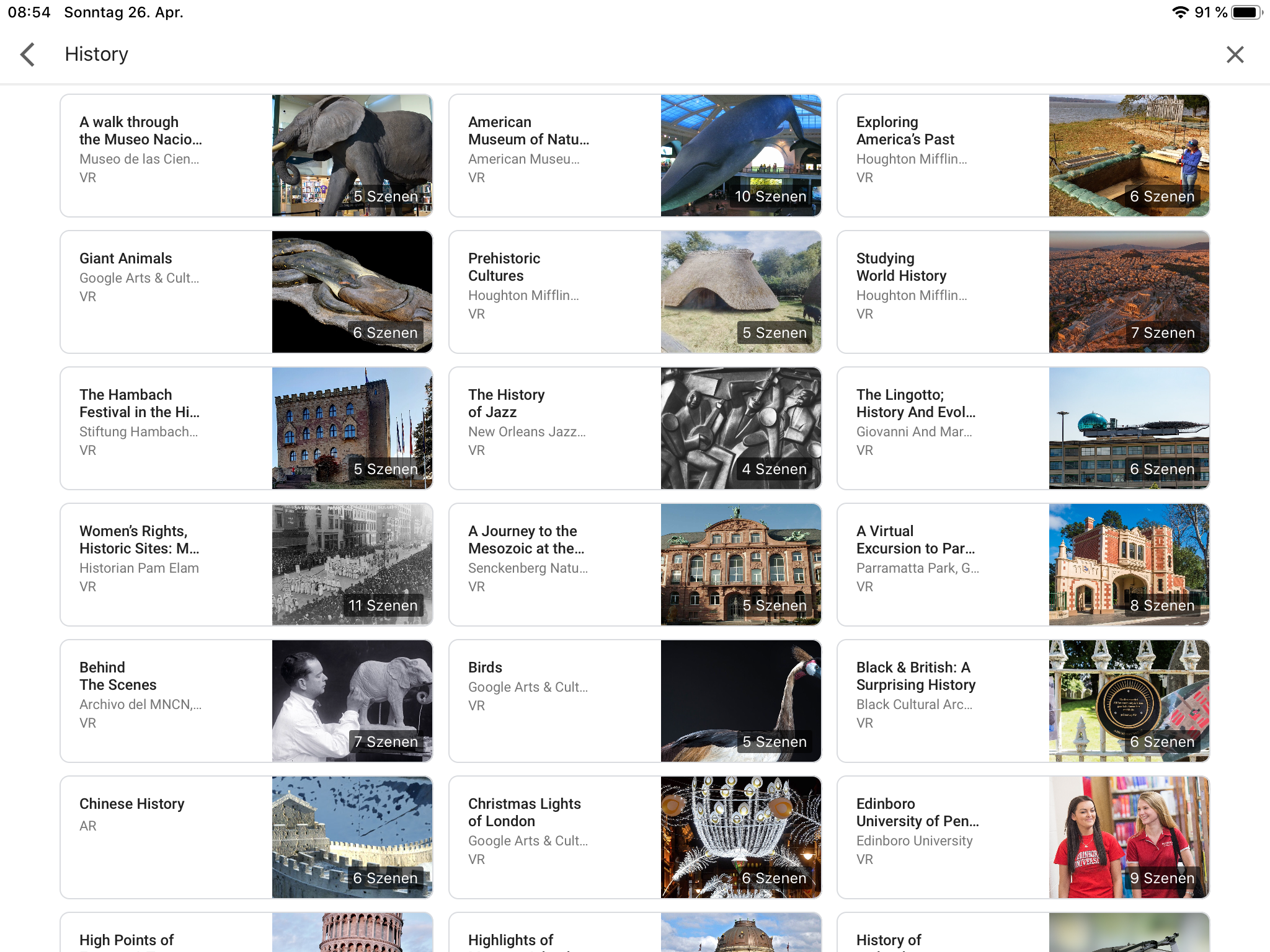Tap 'The History of Jazz' title
The width and height of the screenshot is (1270, 952).
507,403
